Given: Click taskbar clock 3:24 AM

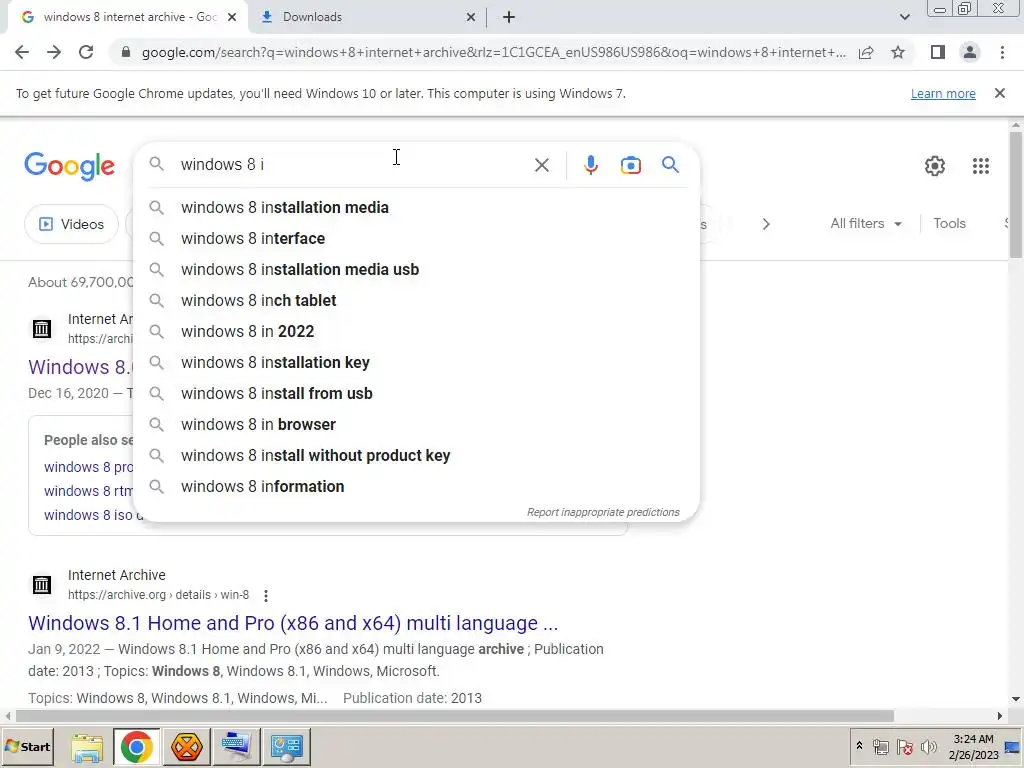Looking at the screenshot, I should pos(973,746).
